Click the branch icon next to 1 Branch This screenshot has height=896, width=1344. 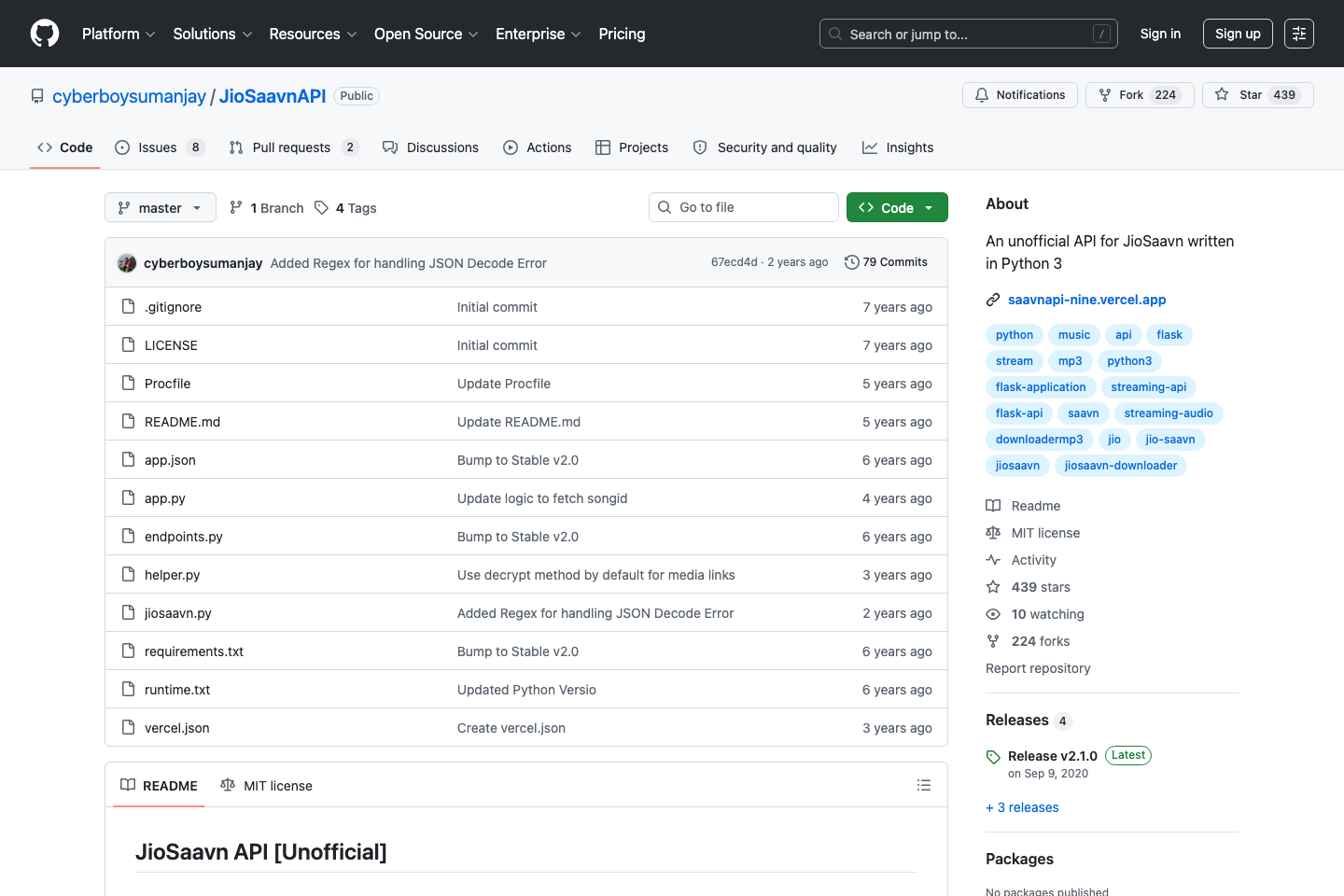pos(235,207)
